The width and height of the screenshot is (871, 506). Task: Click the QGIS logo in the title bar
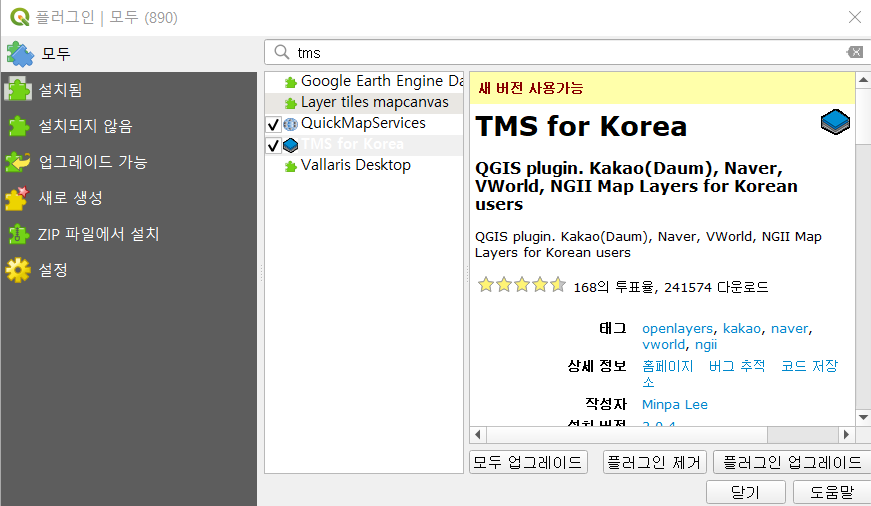click(20, 17)
